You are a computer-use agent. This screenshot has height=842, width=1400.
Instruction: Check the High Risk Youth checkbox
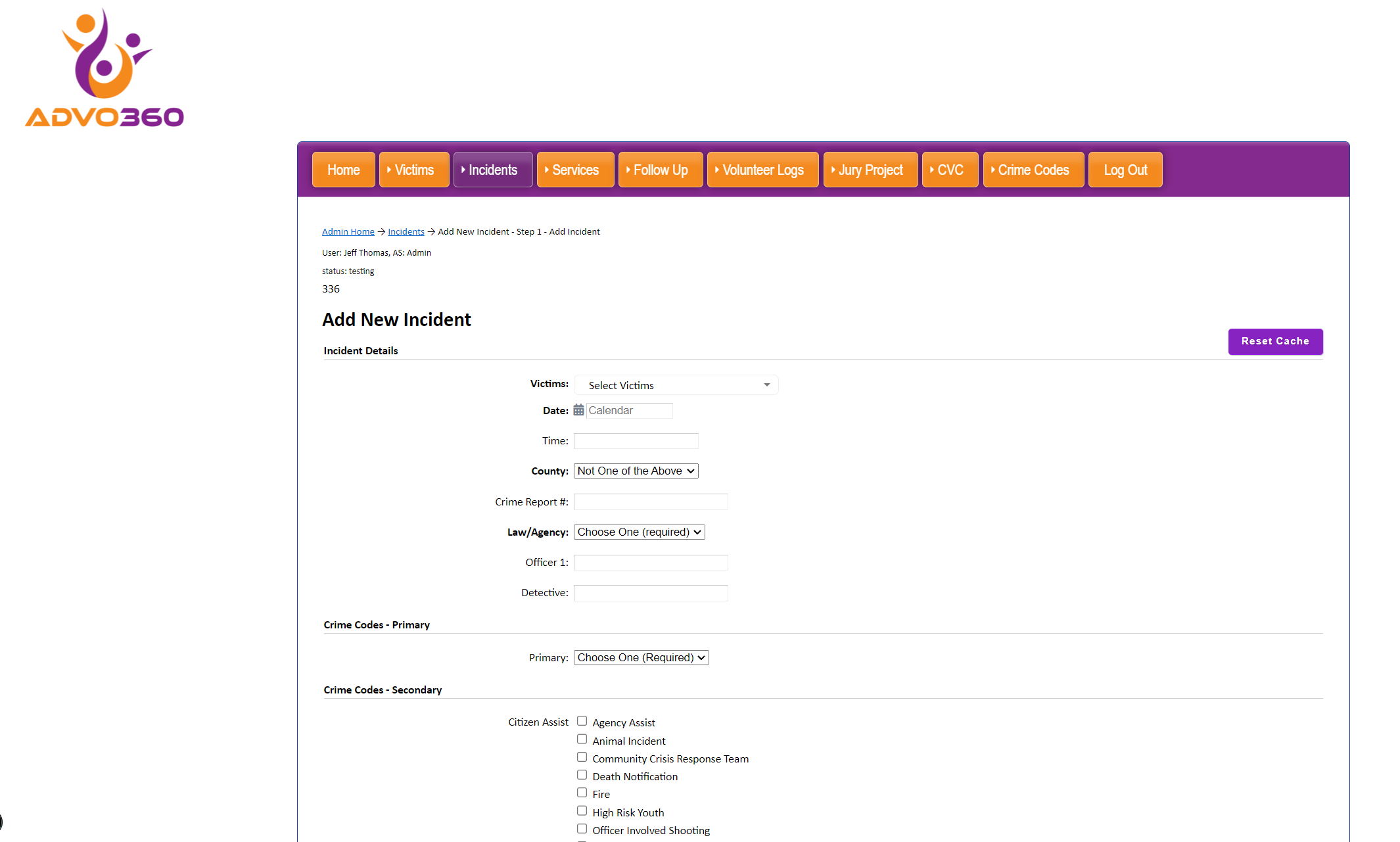(x=582, y=811)
